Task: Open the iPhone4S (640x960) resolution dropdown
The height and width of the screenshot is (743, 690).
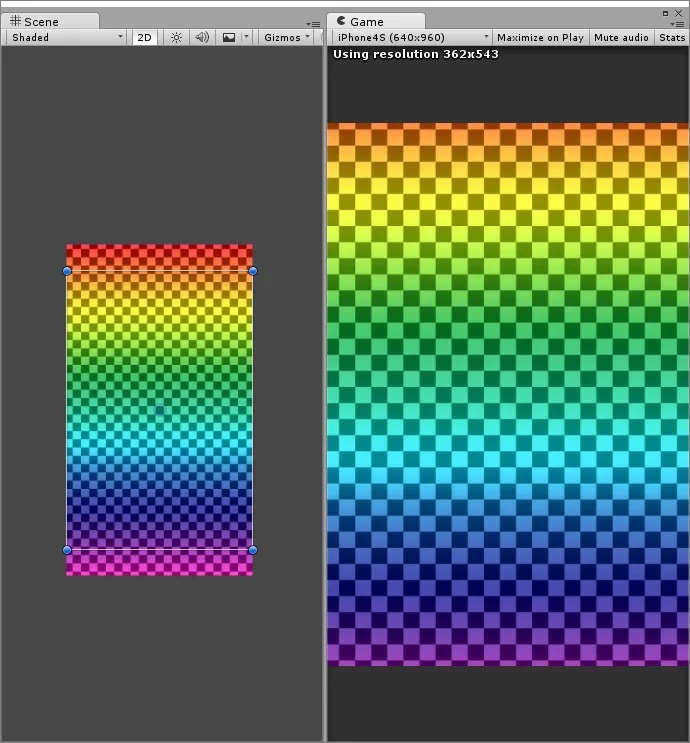Action: click(x=412, y=37)
